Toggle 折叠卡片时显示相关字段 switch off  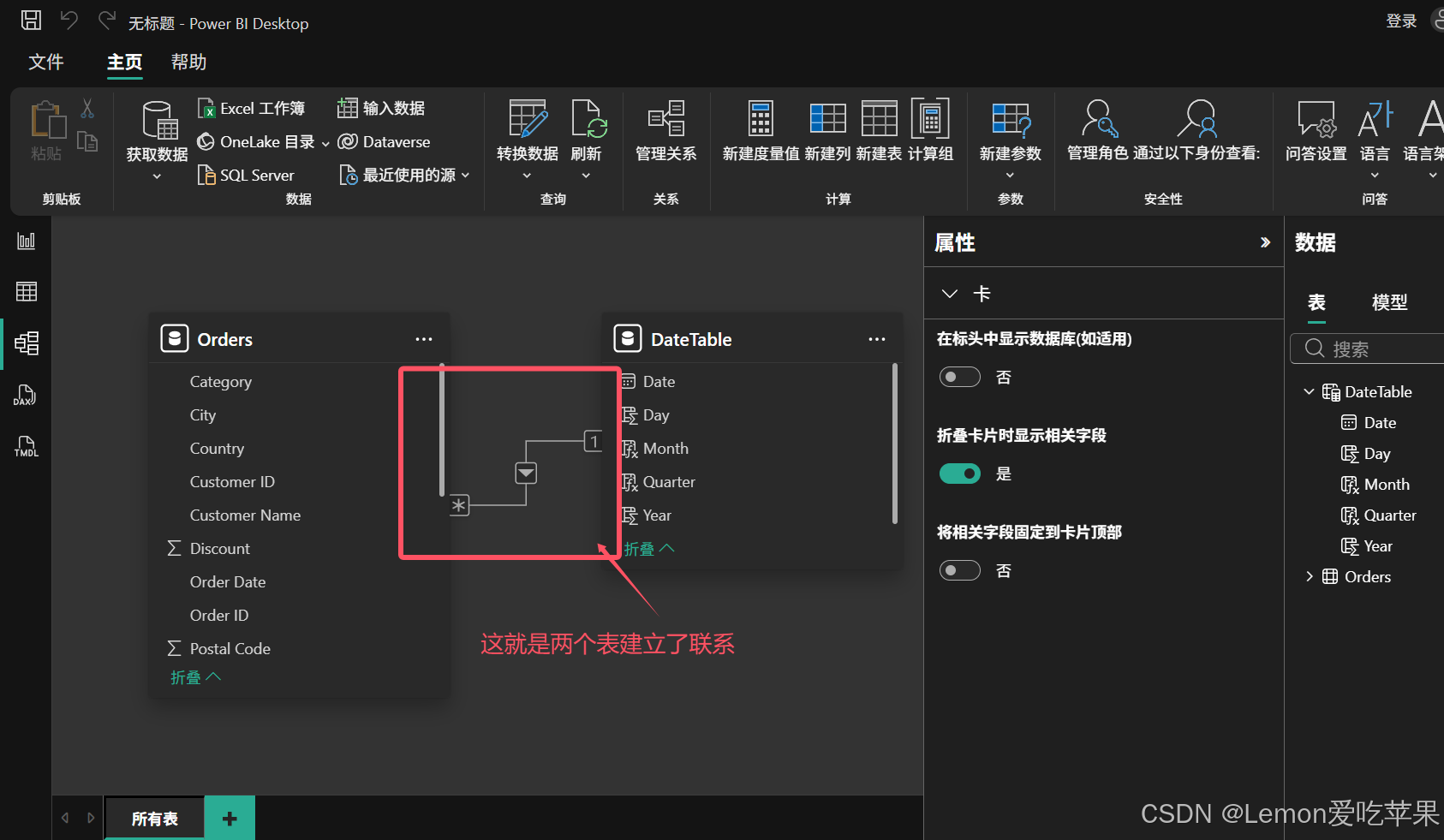coord(960,474)
